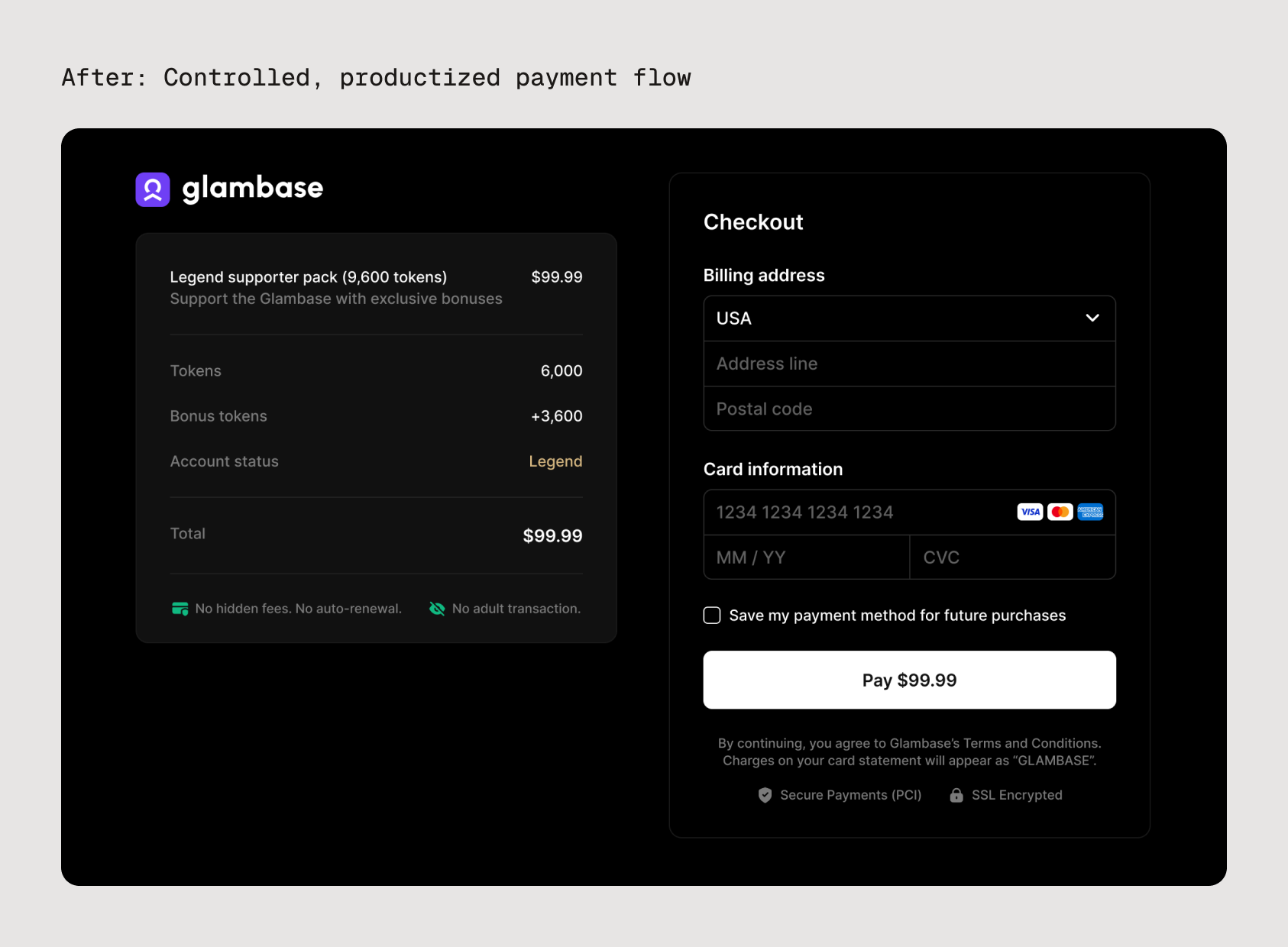The image size is (1288, 947).
Task: Click the Glambase purple logo icon
Action: [153, 189]
